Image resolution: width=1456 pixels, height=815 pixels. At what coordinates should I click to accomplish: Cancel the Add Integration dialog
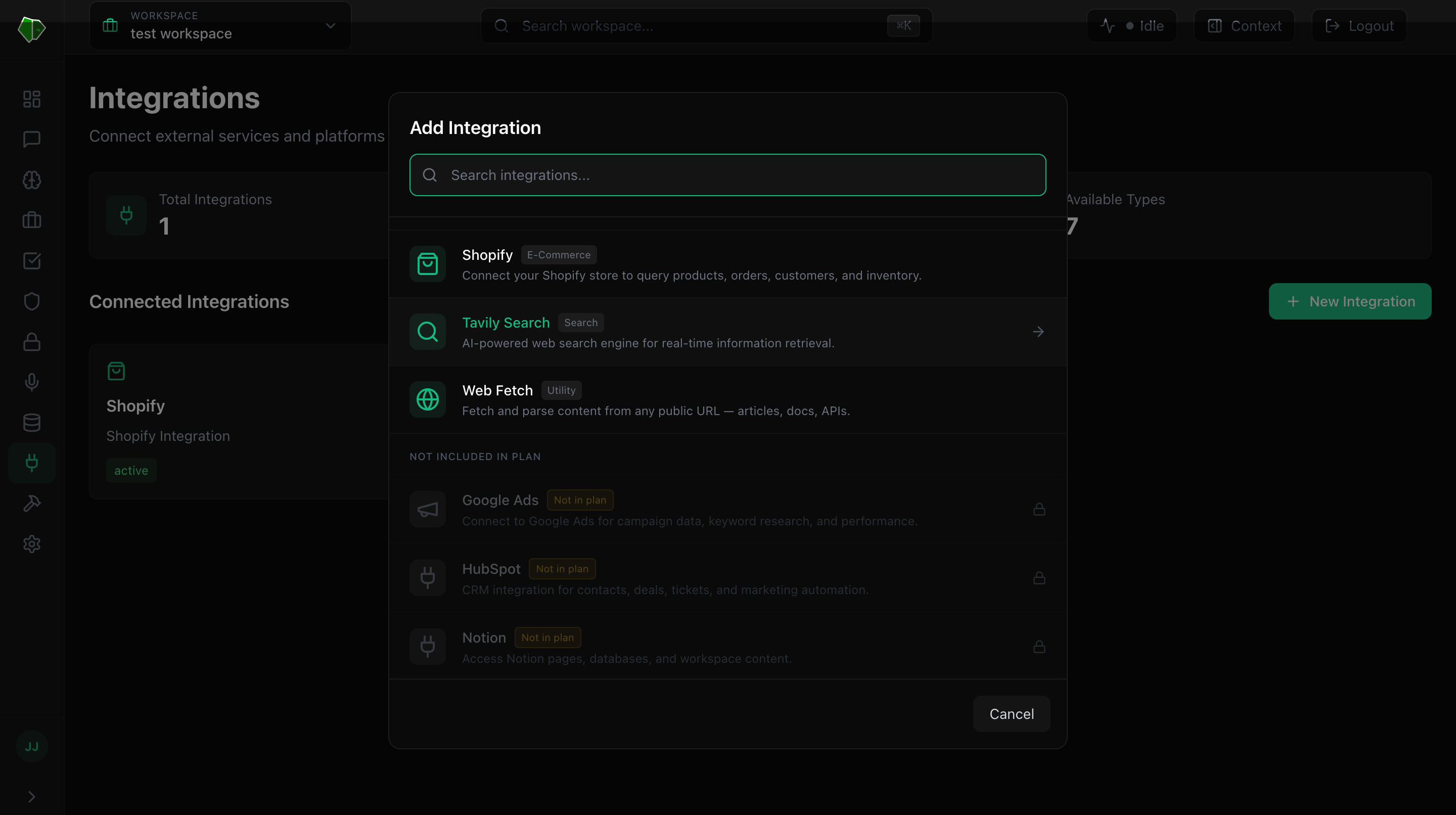pyautogui.click(x=1011, y=714)
